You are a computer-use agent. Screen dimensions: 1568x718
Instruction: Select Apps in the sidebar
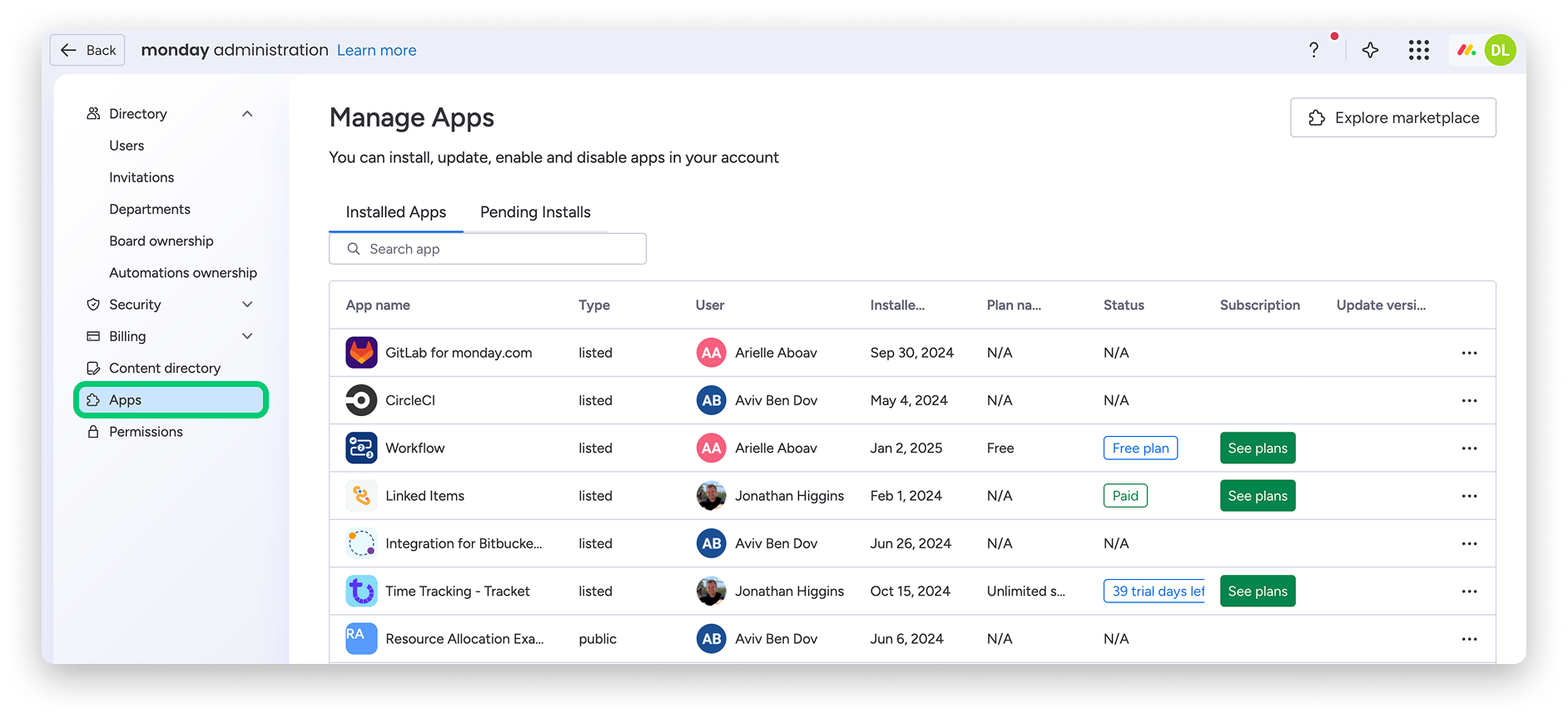coord(171,400)
